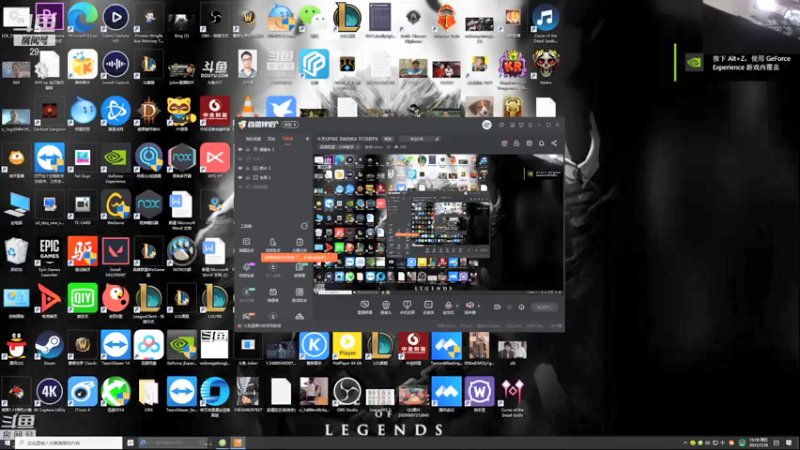Screen dimensions: 800x450
Task: Open Windows Start menu
Action: click(x=7, y=443)
